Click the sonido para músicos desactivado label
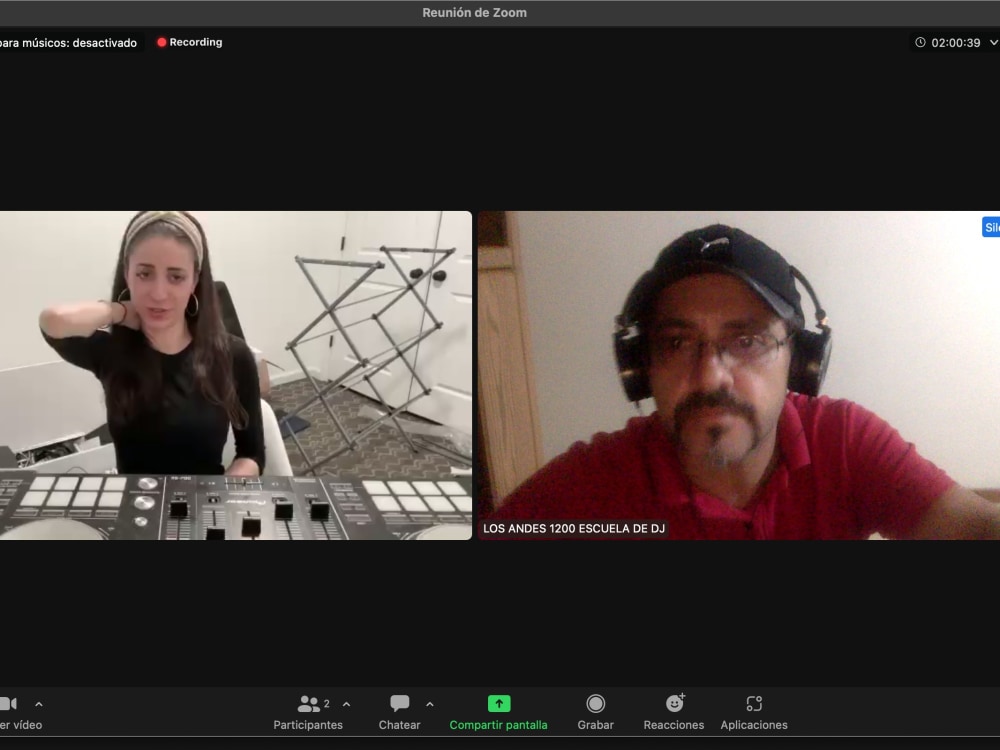Image resolution: width=1000 pixels, height=750 pixels. click(68, 43)
